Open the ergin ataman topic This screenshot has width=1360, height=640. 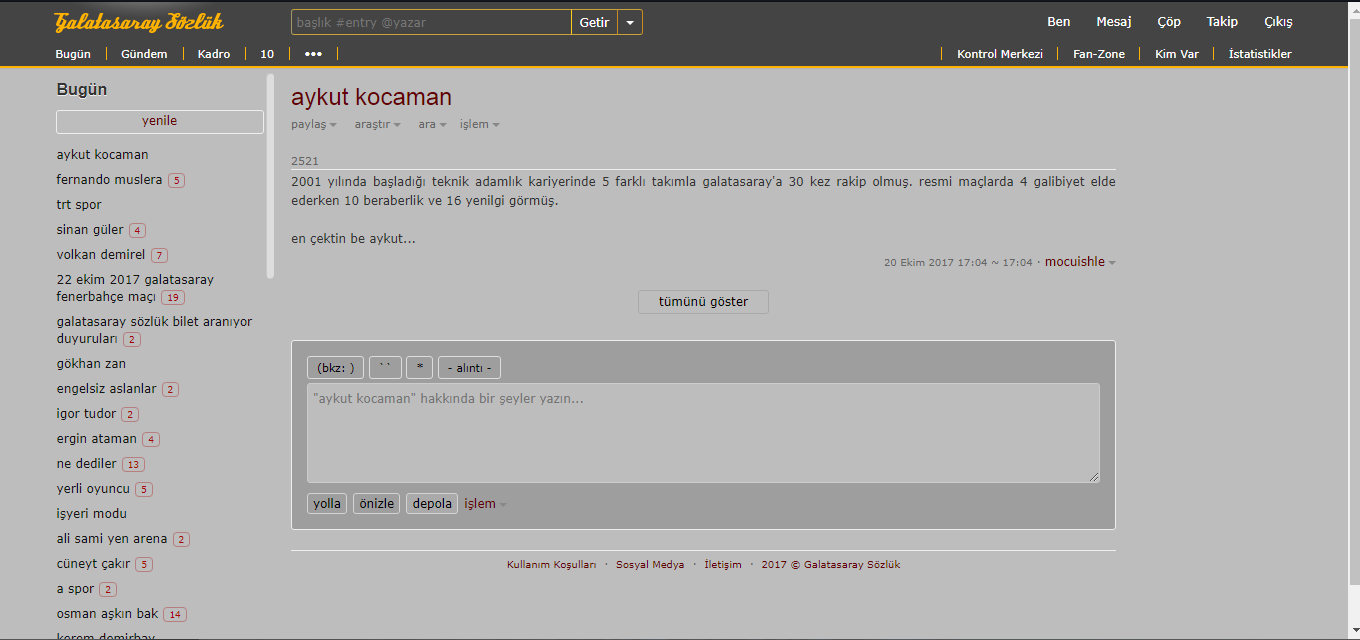pyautogui.click(x=96, y=439)
